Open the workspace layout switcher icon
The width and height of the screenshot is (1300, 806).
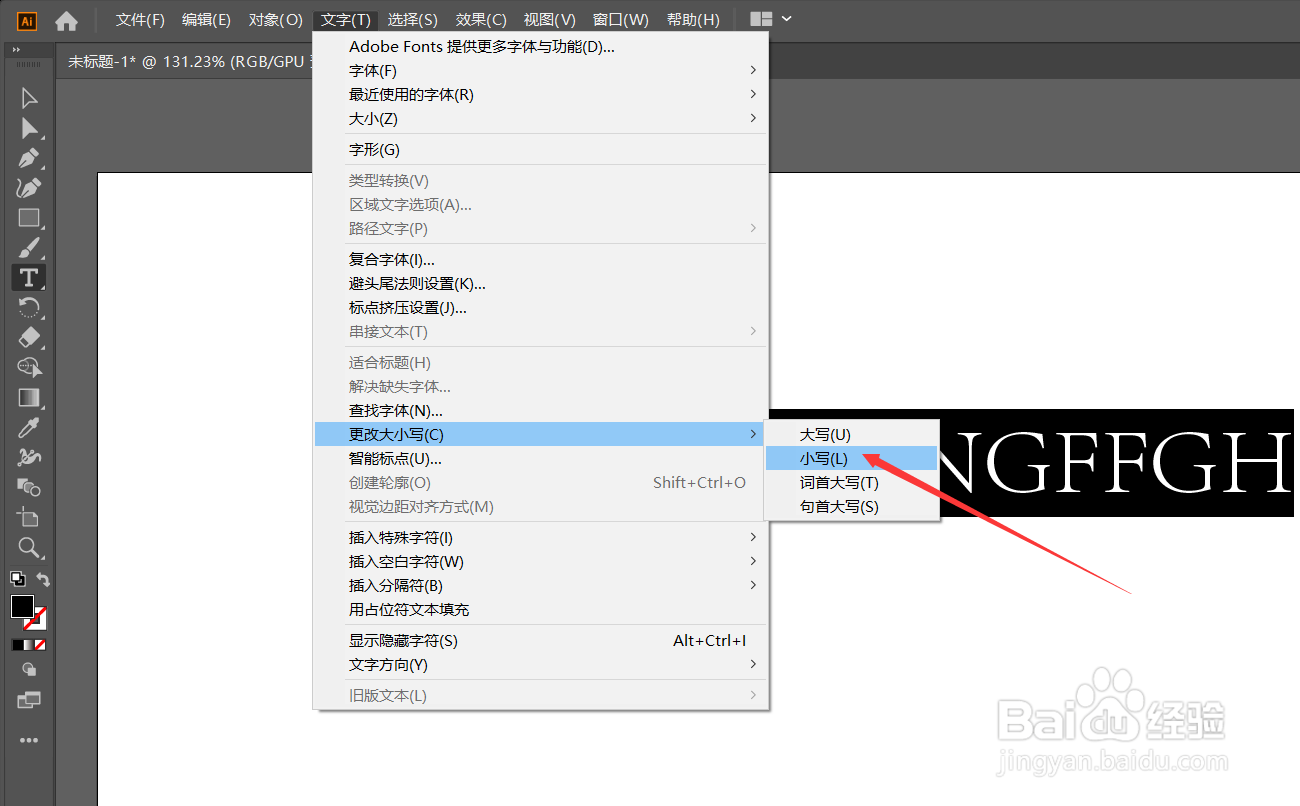(x=761, y=19)
